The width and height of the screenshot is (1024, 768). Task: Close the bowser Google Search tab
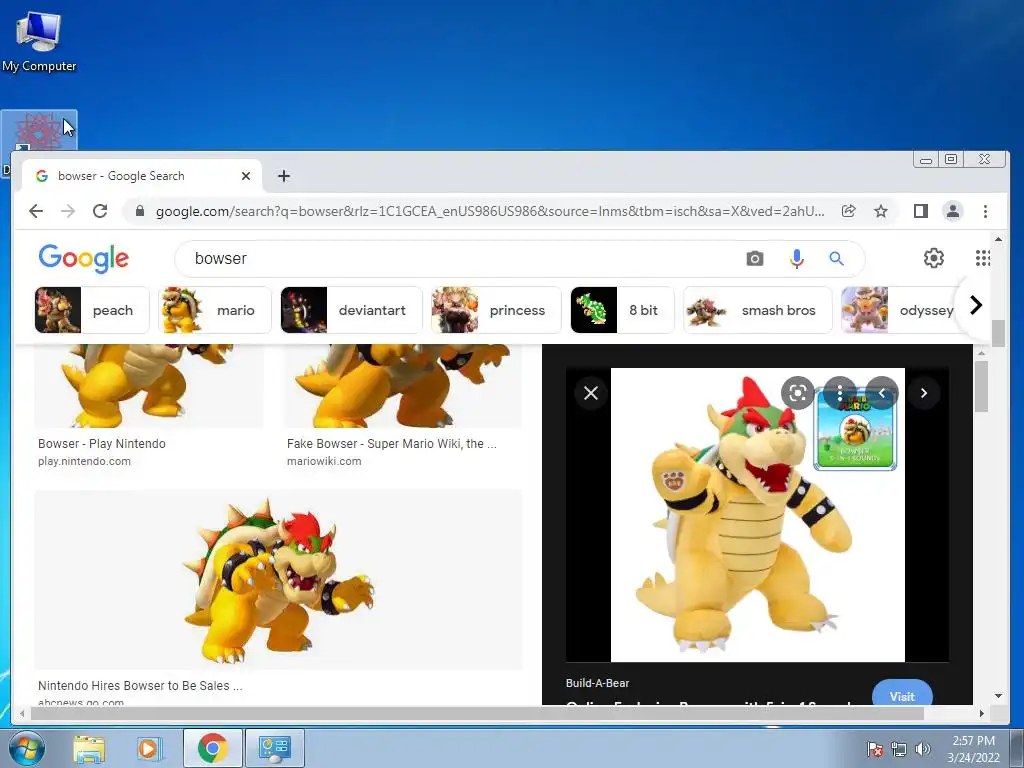tap(246, 176)
